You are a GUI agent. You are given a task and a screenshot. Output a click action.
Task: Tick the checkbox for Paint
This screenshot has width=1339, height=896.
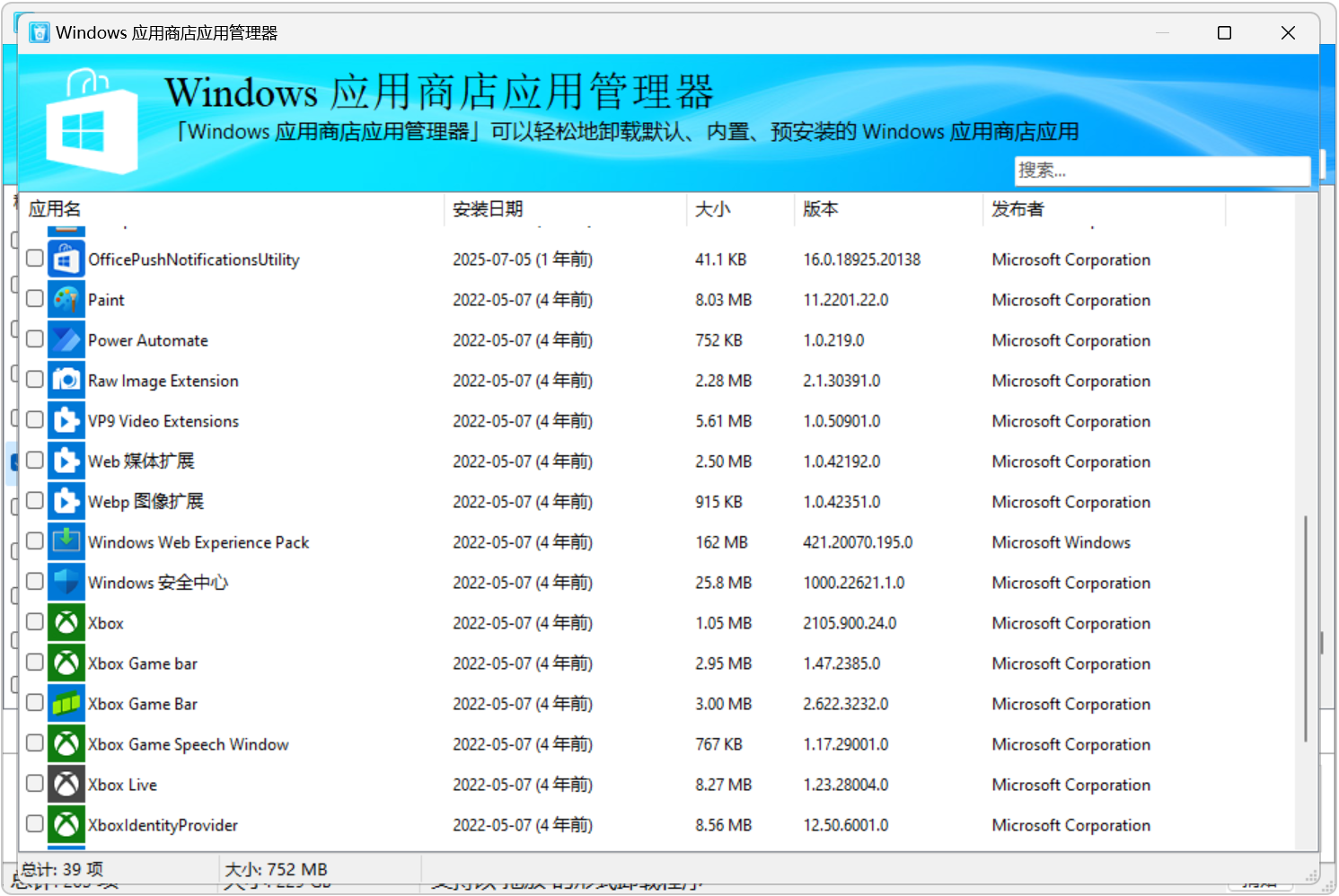[35, 299]
